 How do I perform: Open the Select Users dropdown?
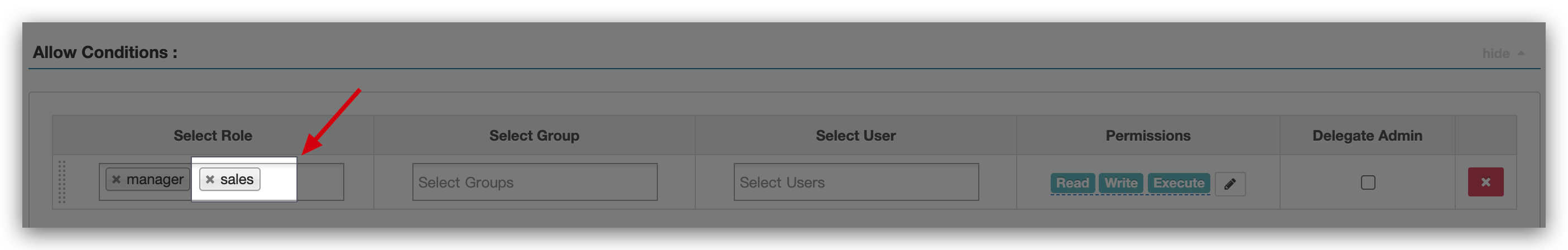click(x=856, y=182)
